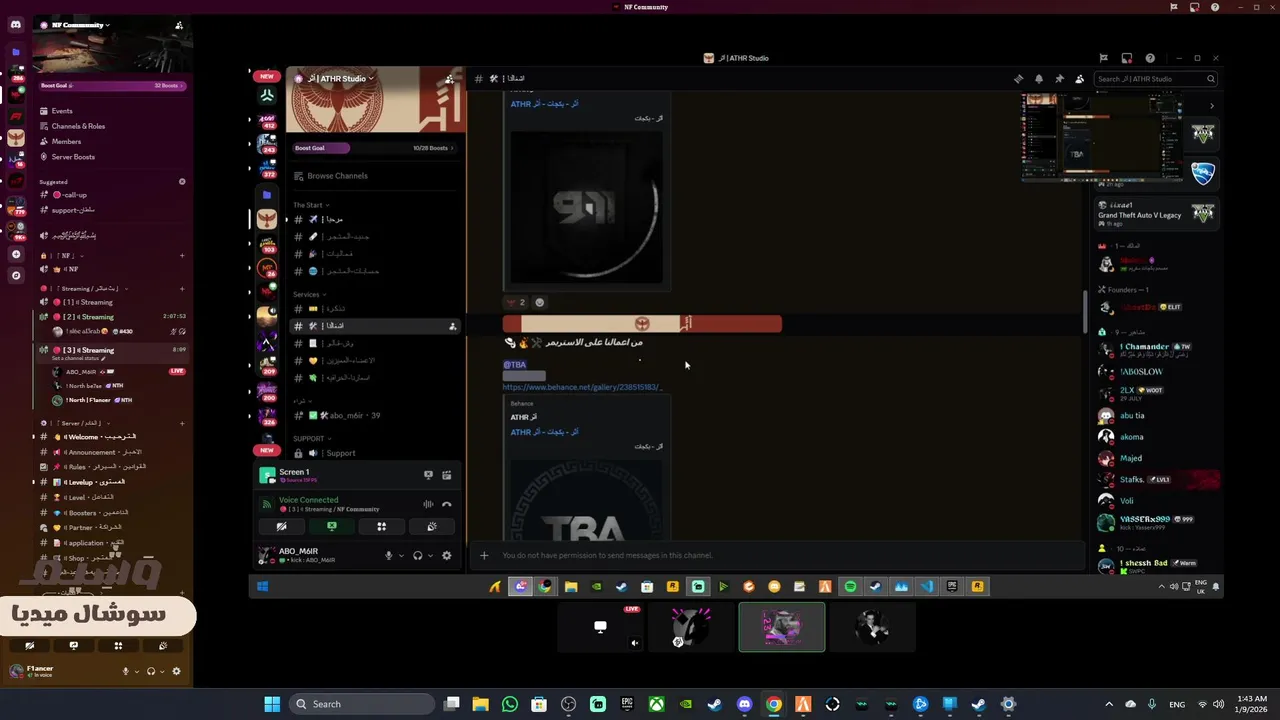Open Discord home direct messages icon
1280x720 pixels.
tap(16, 24)
